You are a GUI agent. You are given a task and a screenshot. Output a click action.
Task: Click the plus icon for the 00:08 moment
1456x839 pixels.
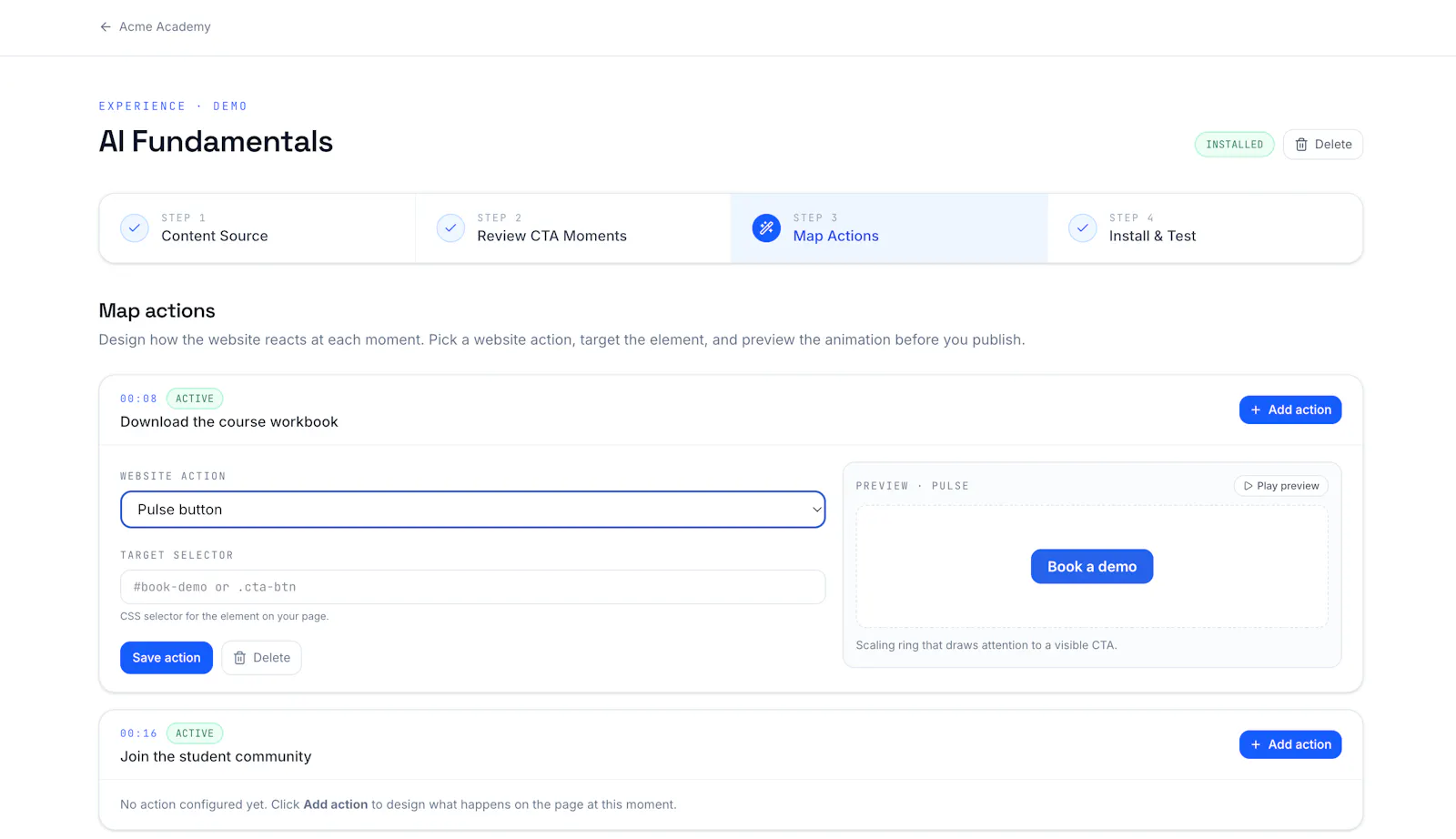pyautogui.click(x=1256, y=410)
